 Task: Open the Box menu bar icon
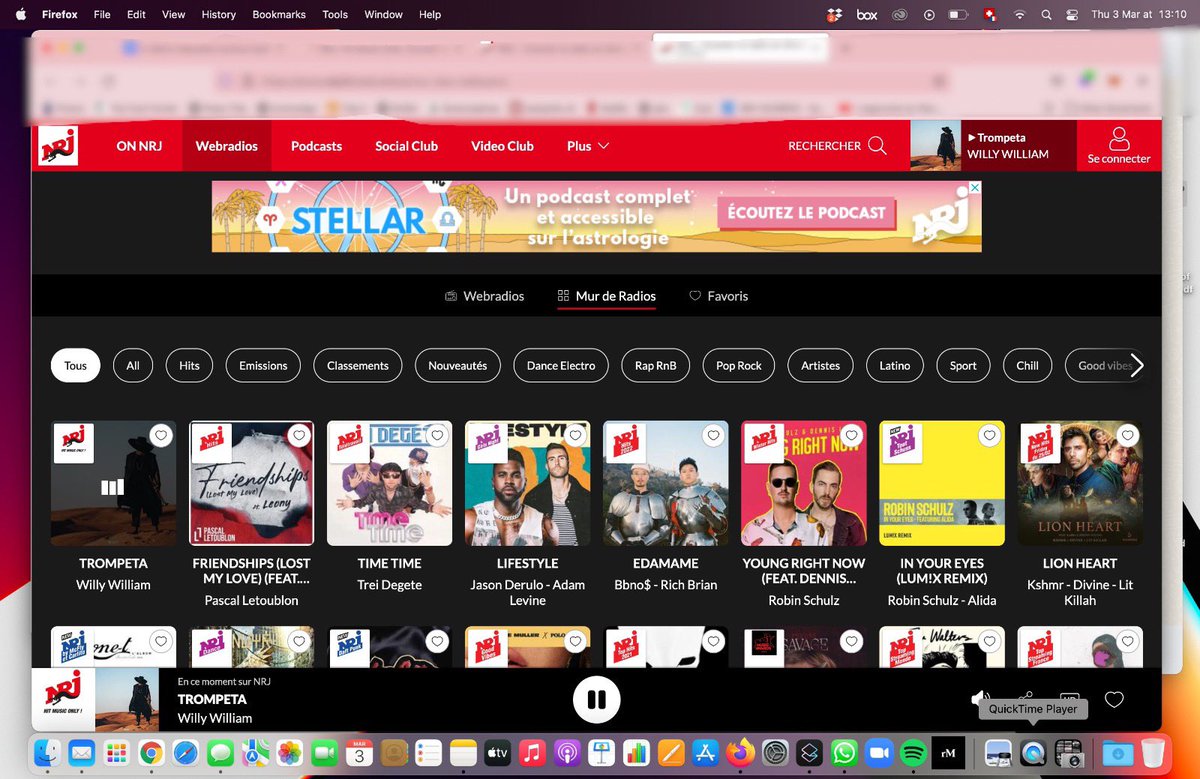867,15
